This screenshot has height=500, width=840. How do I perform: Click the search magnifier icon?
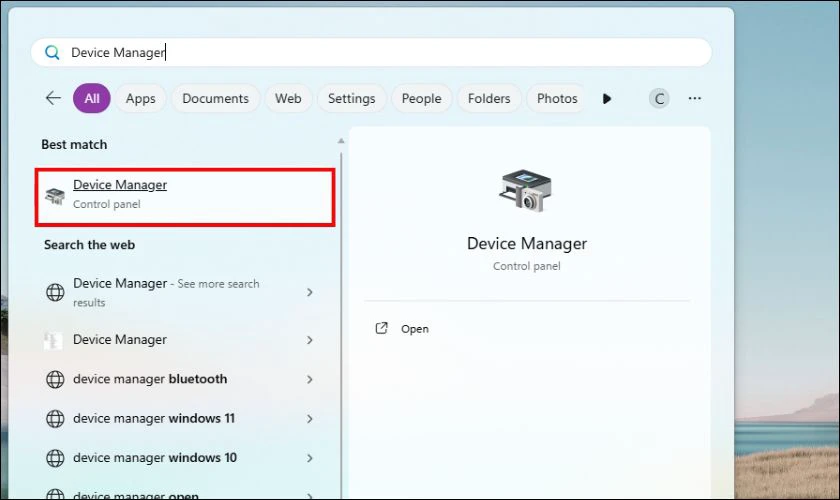point(52,53)
